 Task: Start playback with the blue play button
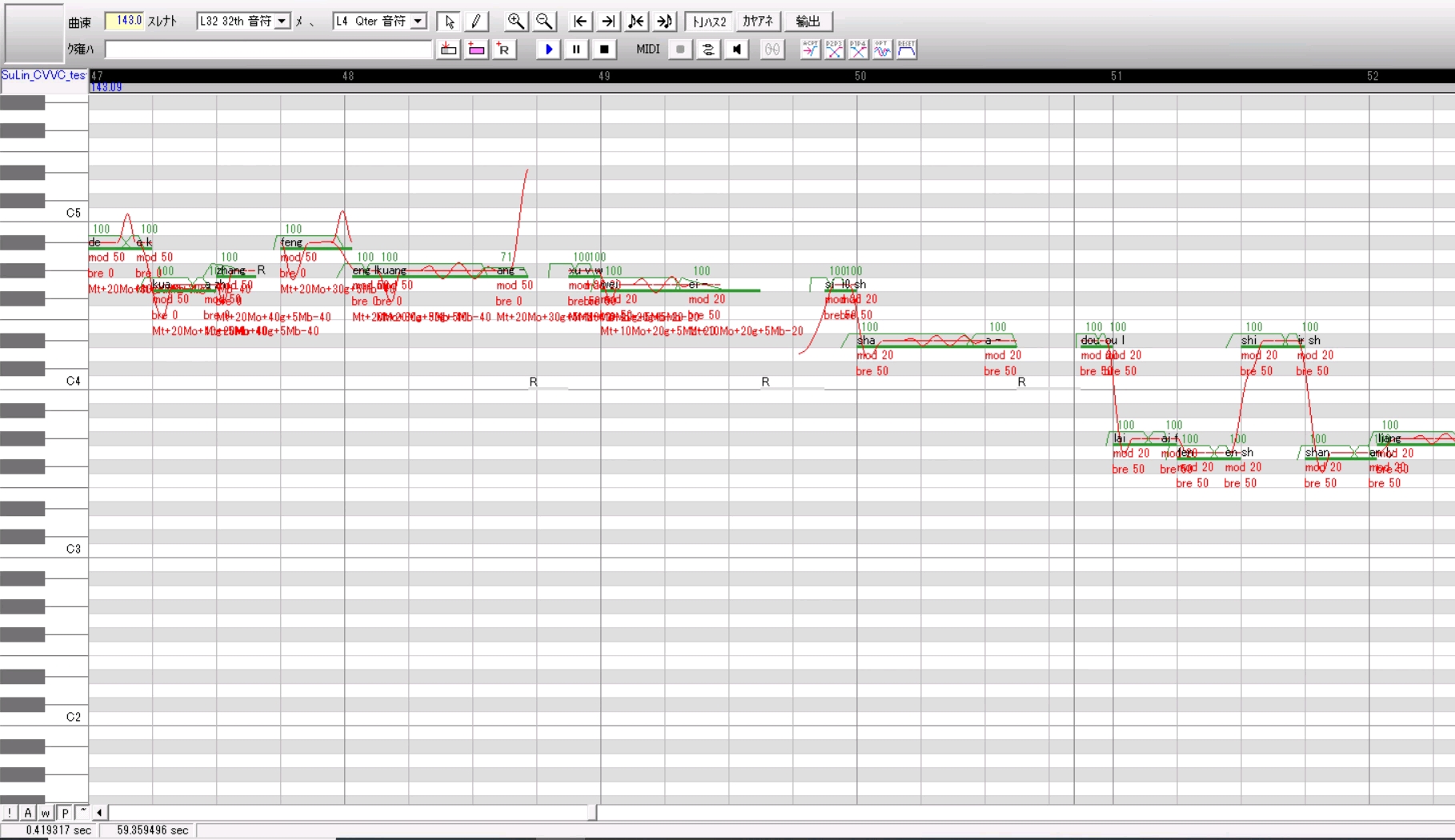pyautogui.click(x=548, y=50)
